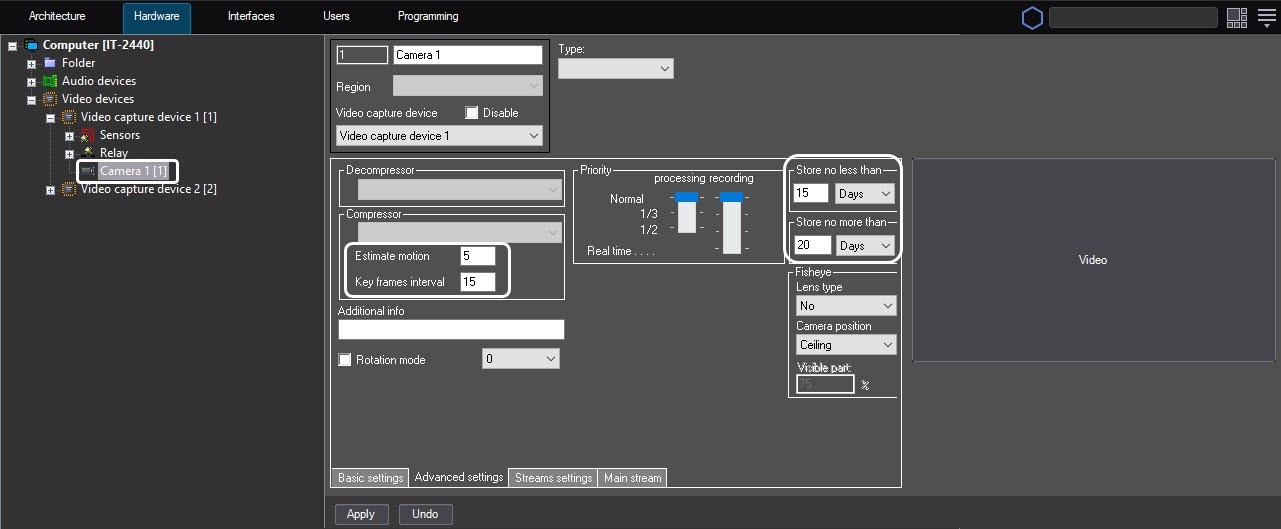Open the Programming tab
Viewport: 1281px width, 529px height.
coord(428,16)
